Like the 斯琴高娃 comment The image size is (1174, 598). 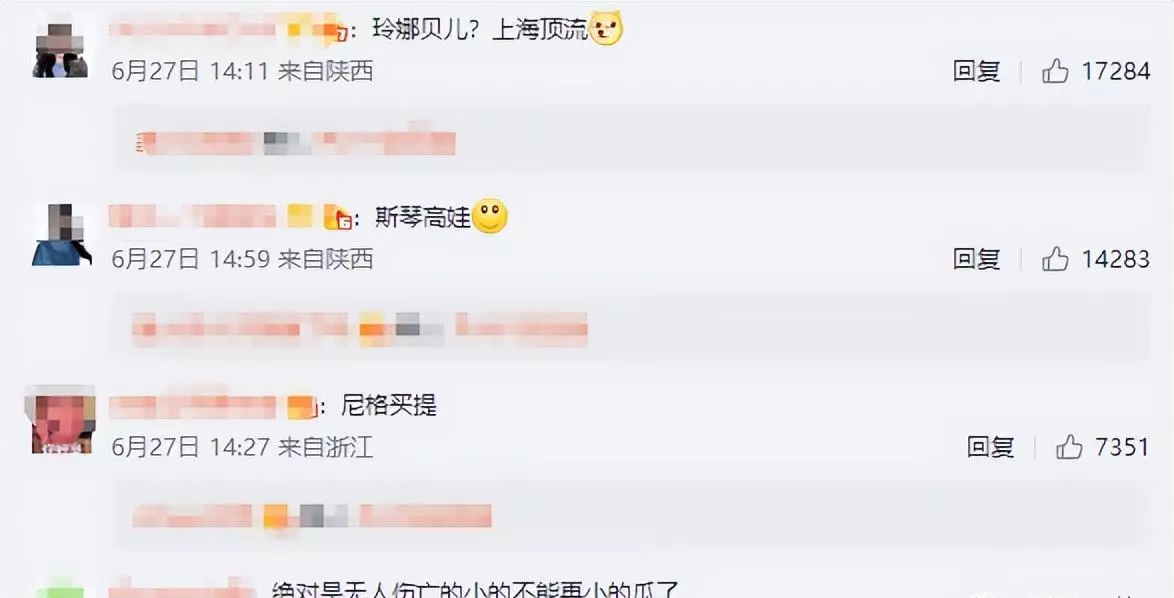[1055, 259]
